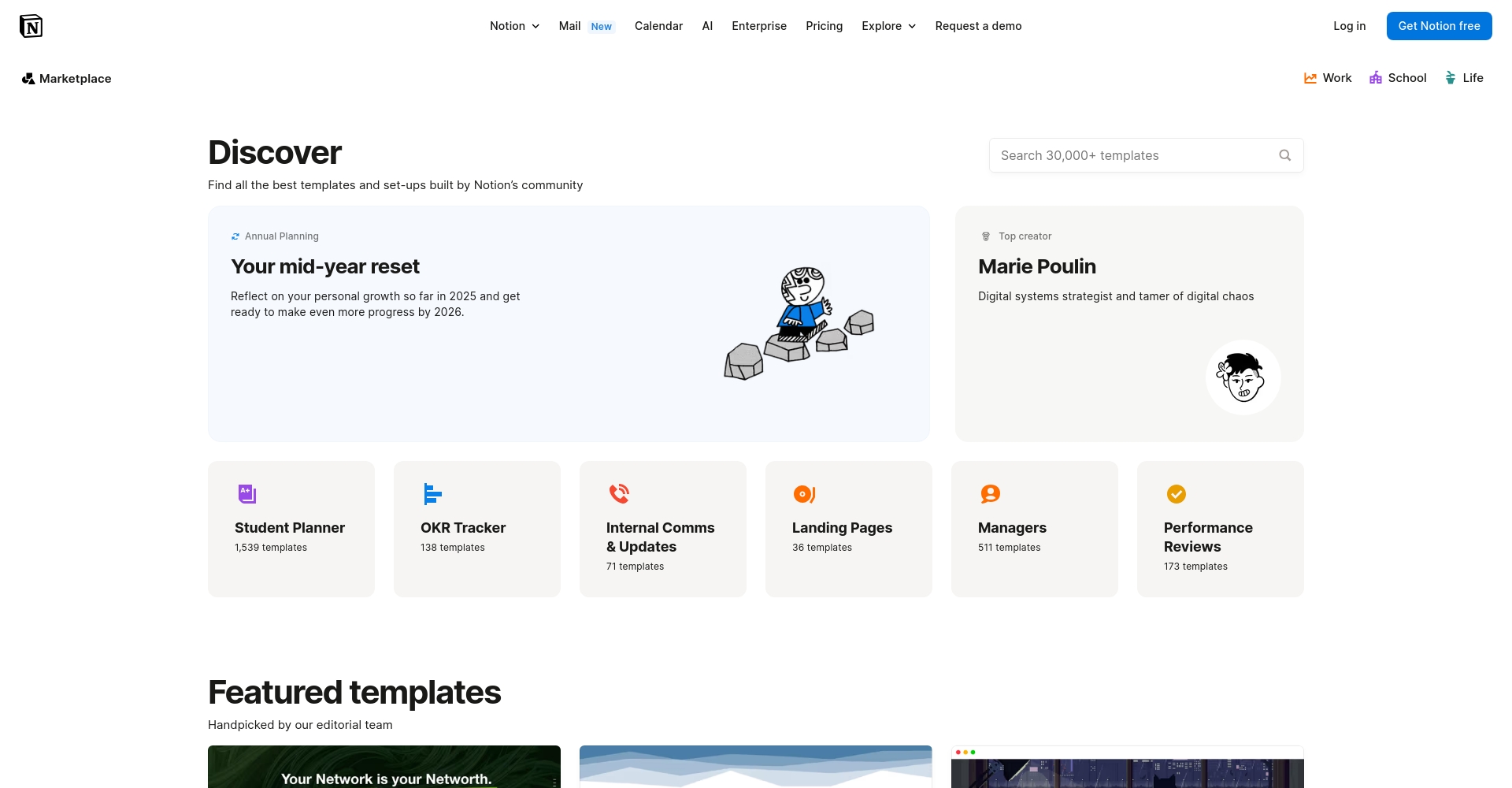Expand the Notion dropdown menu
Screen dimensions: 1512x788
coord(515,26)
